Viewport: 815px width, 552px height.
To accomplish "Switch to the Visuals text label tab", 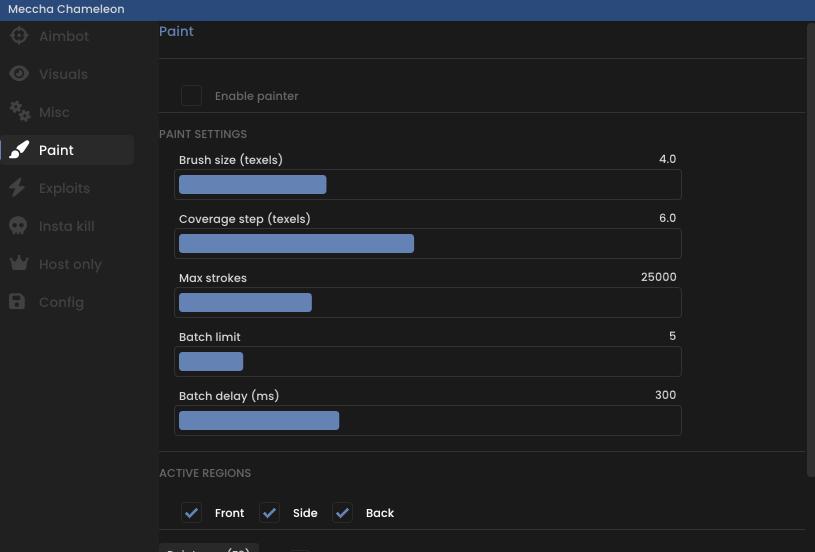I will (x=63, y=74).
